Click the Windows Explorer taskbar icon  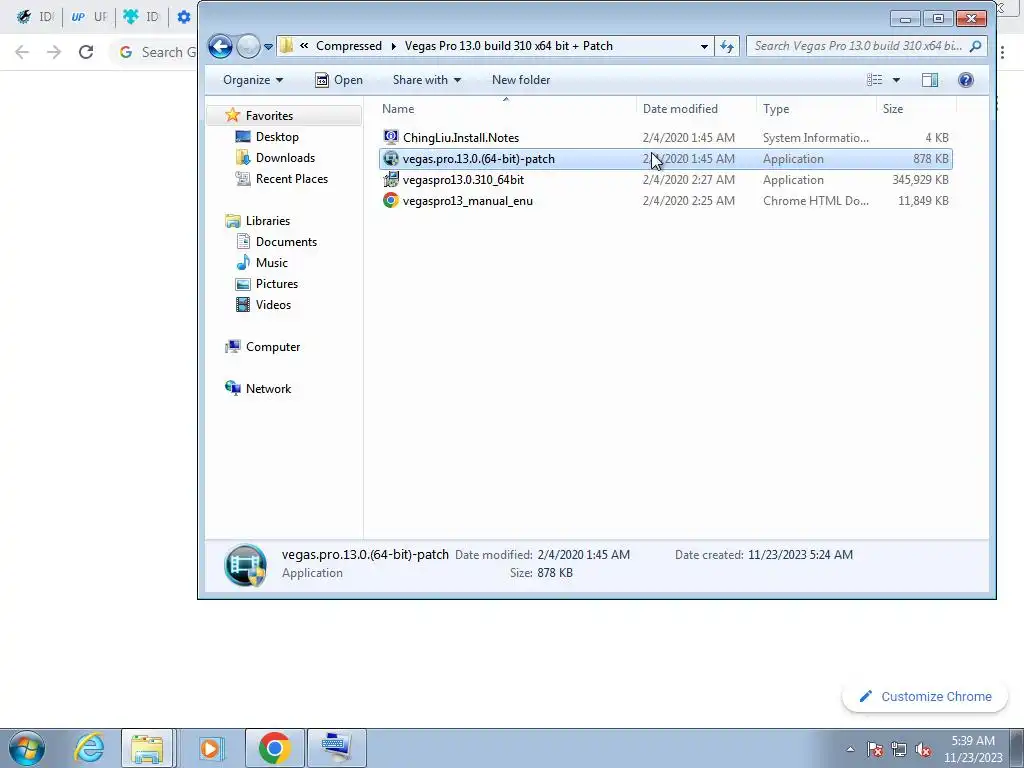pos(147,748)
